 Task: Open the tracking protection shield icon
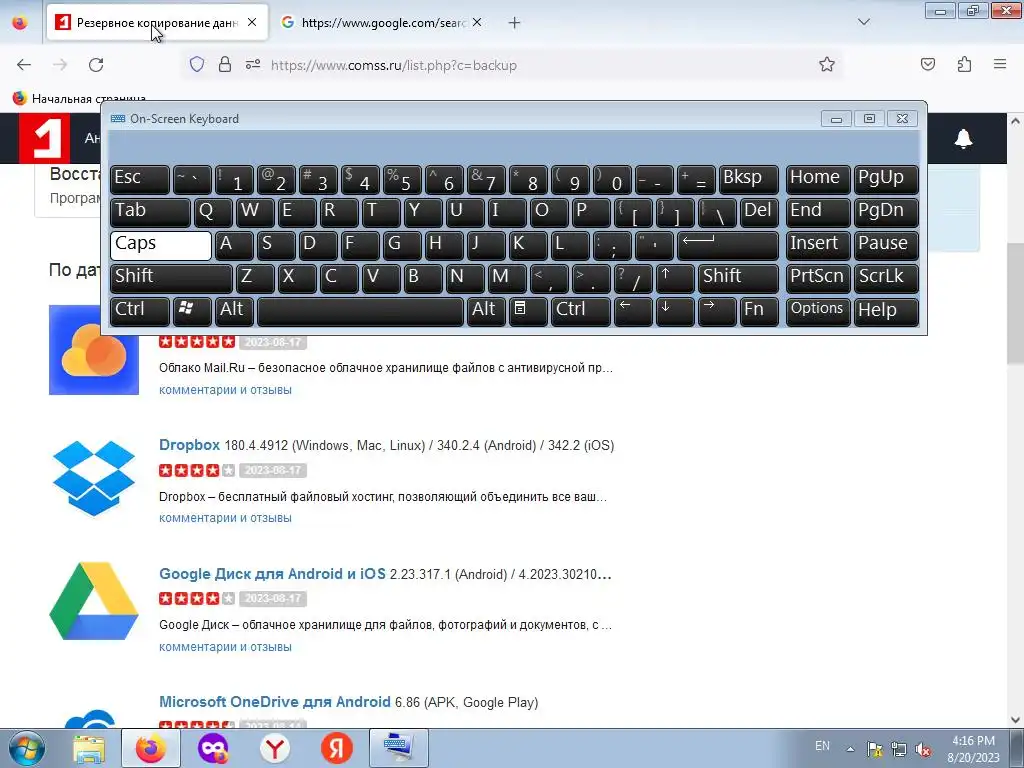click(197, 64)
